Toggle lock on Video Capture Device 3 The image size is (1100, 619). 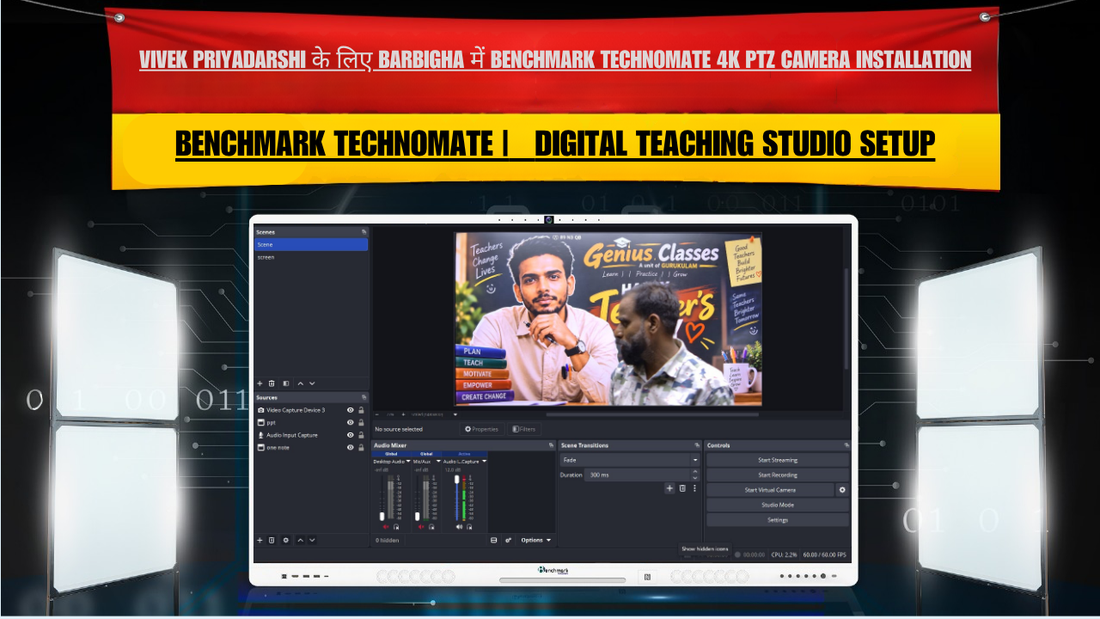pyautogui.click(x=361, y=410)
